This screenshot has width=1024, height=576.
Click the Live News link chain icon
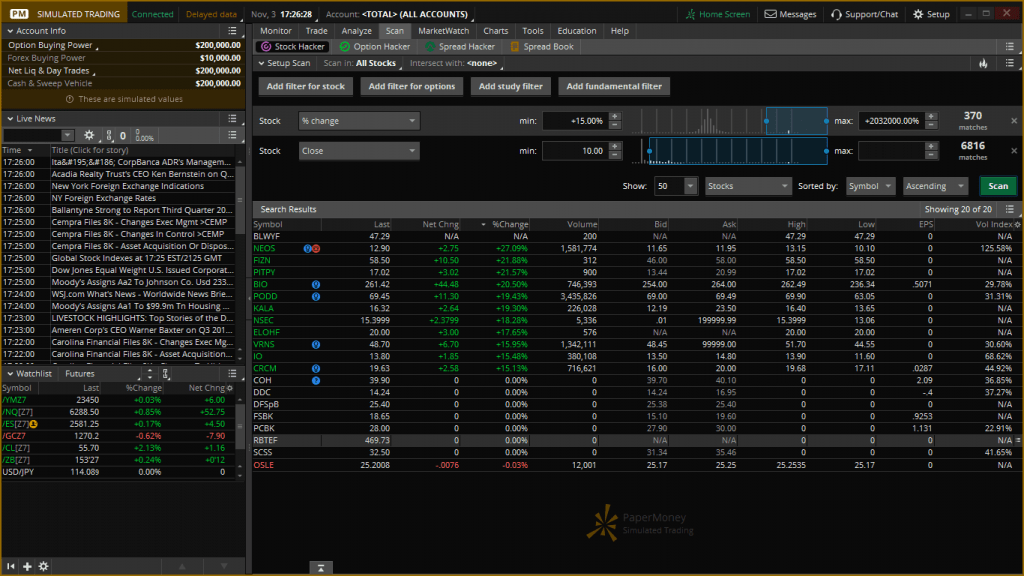coord(109,136)
